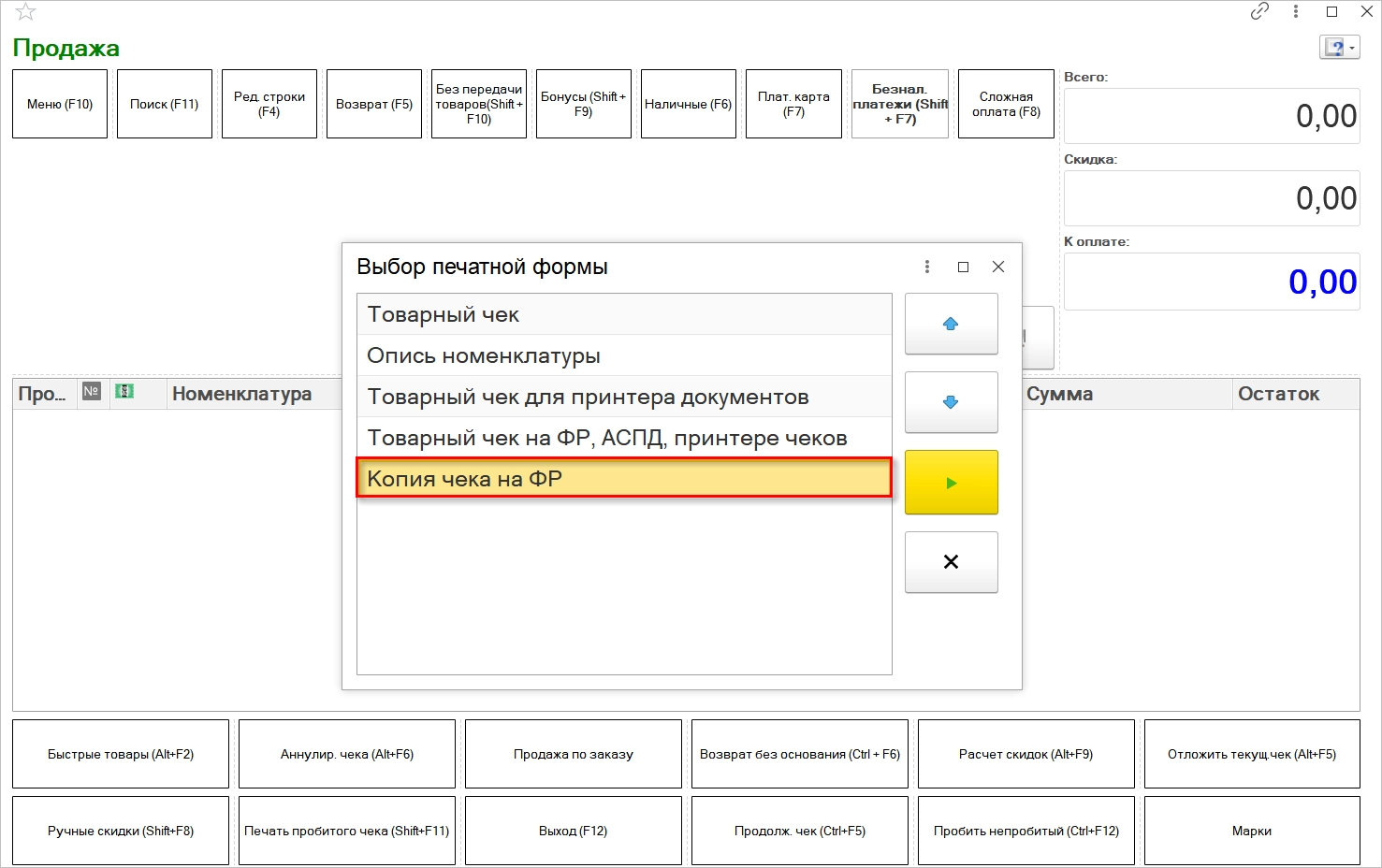The width and height of the screenshot is (1382, 868).
Task: Select Товарный чек in the list
Action: point(624,314)
